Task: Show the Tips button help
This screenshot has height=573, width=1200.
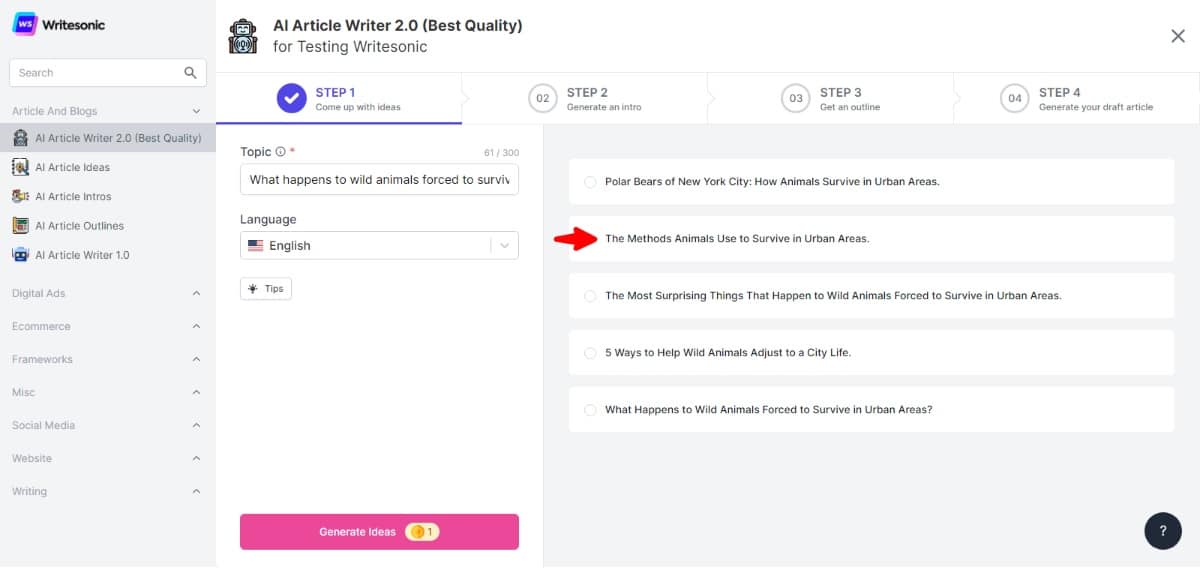Action: [x=266, y=289]
